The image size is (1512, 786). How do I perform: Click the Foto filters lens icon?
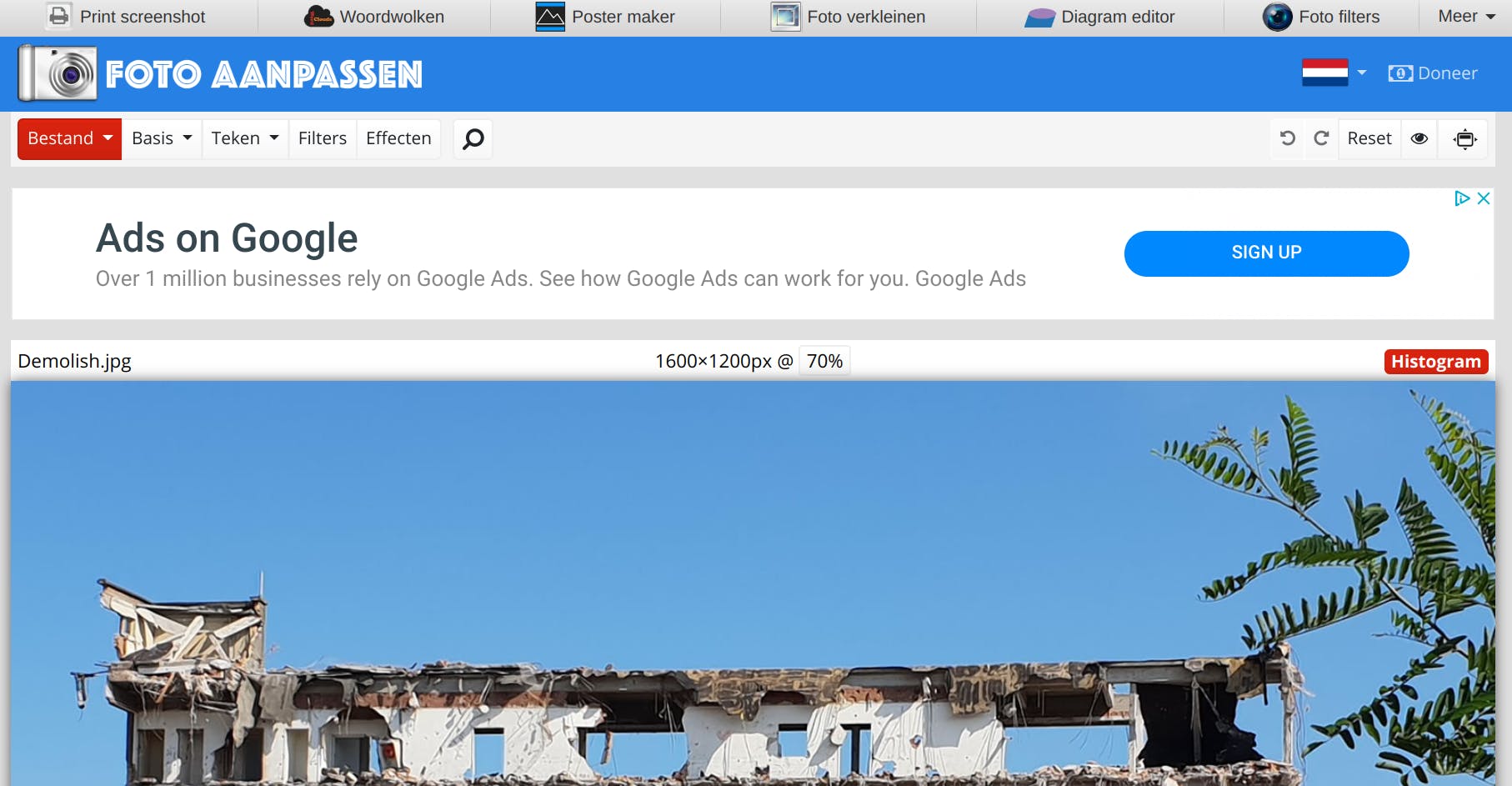tap(1277, 17)
